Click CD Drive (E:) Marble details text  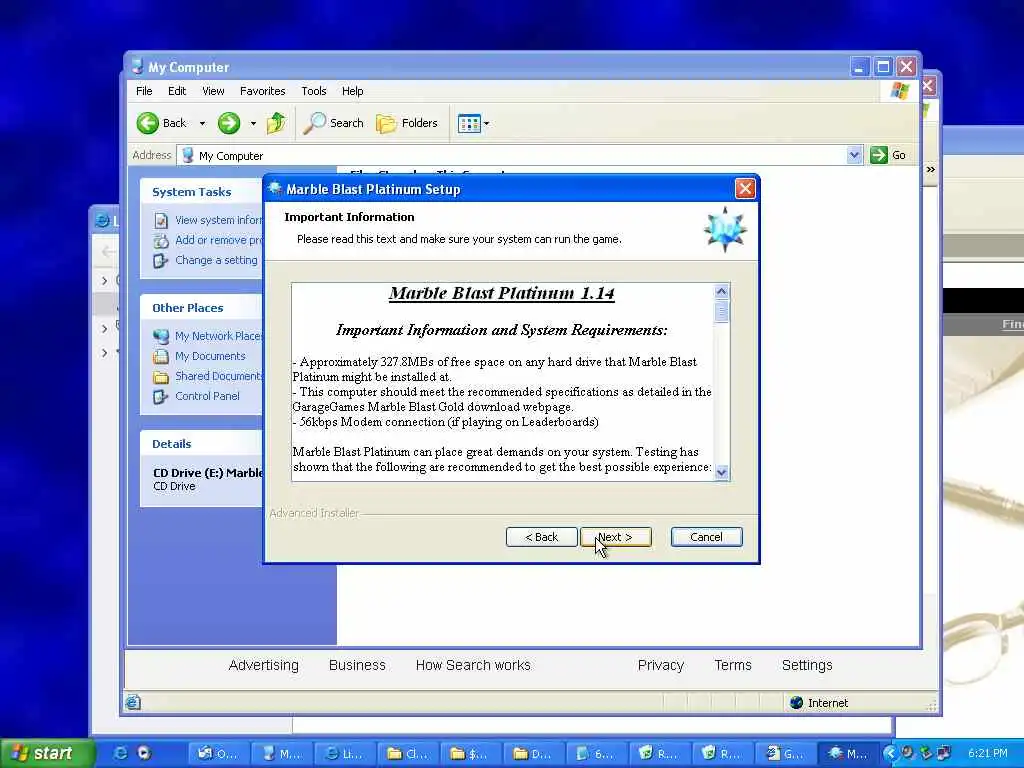[x=208, y=472]
